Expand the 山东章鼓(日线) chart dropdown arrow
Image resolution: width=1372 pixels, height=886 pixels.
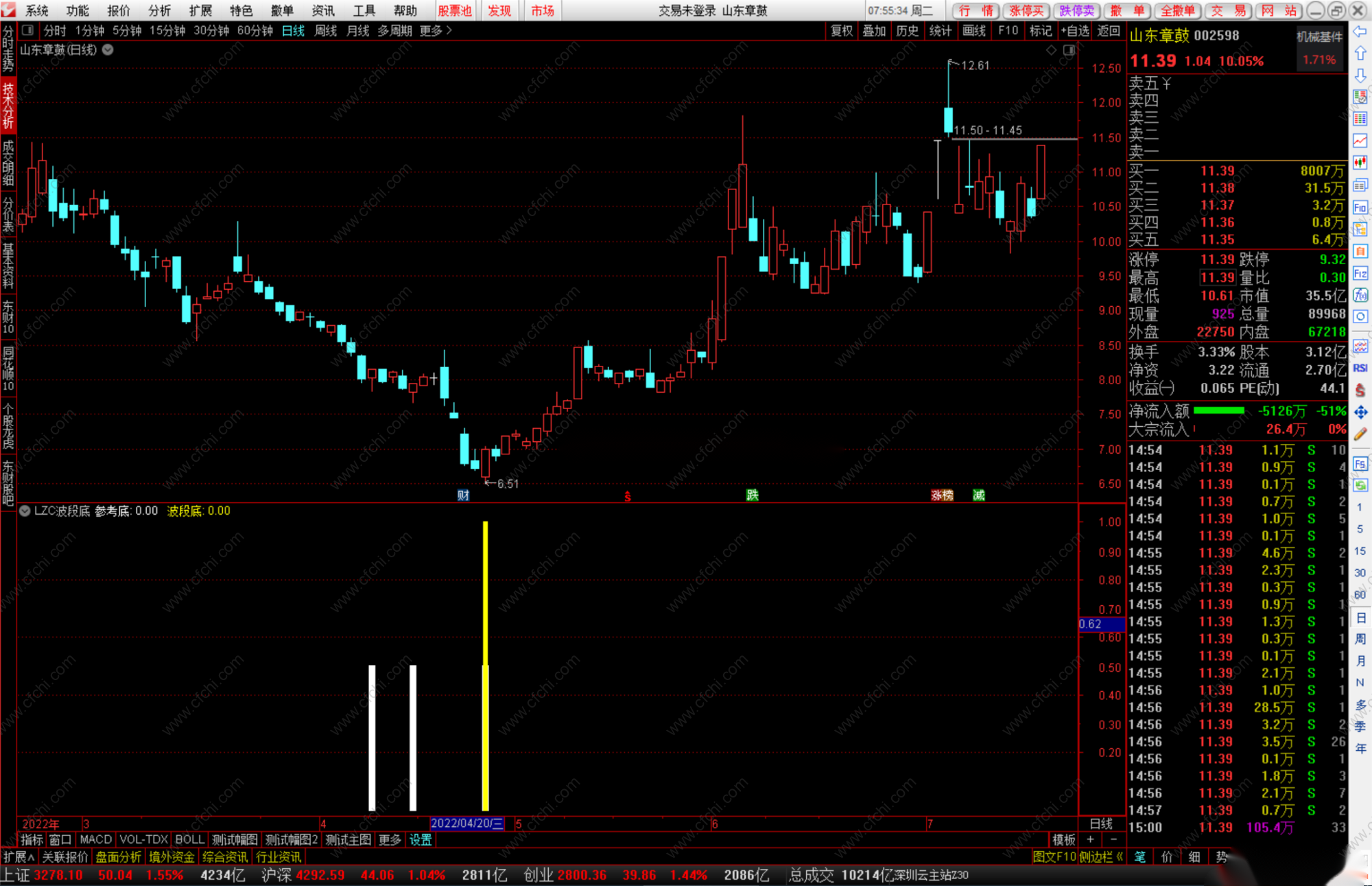tap(108, 49)
